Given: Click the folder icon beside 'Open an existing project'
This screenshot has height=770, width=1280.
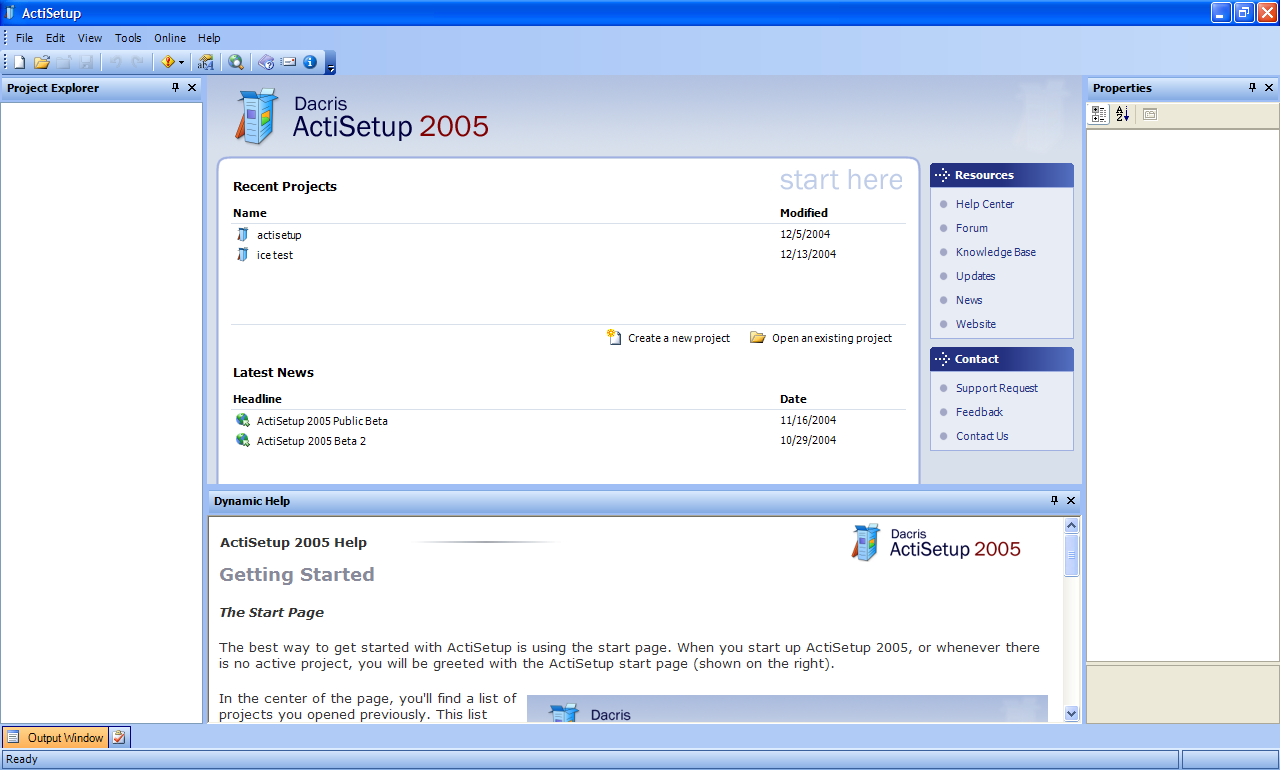Looking at the screenshot, I should tap(758, 337).
